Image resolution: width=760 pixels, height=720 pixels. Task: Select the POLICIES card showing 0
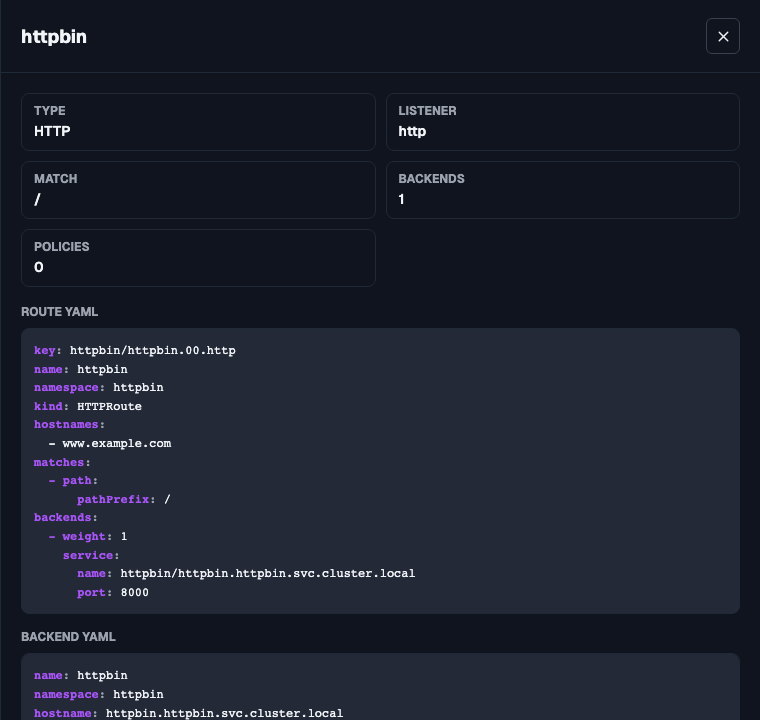point(198,257)
